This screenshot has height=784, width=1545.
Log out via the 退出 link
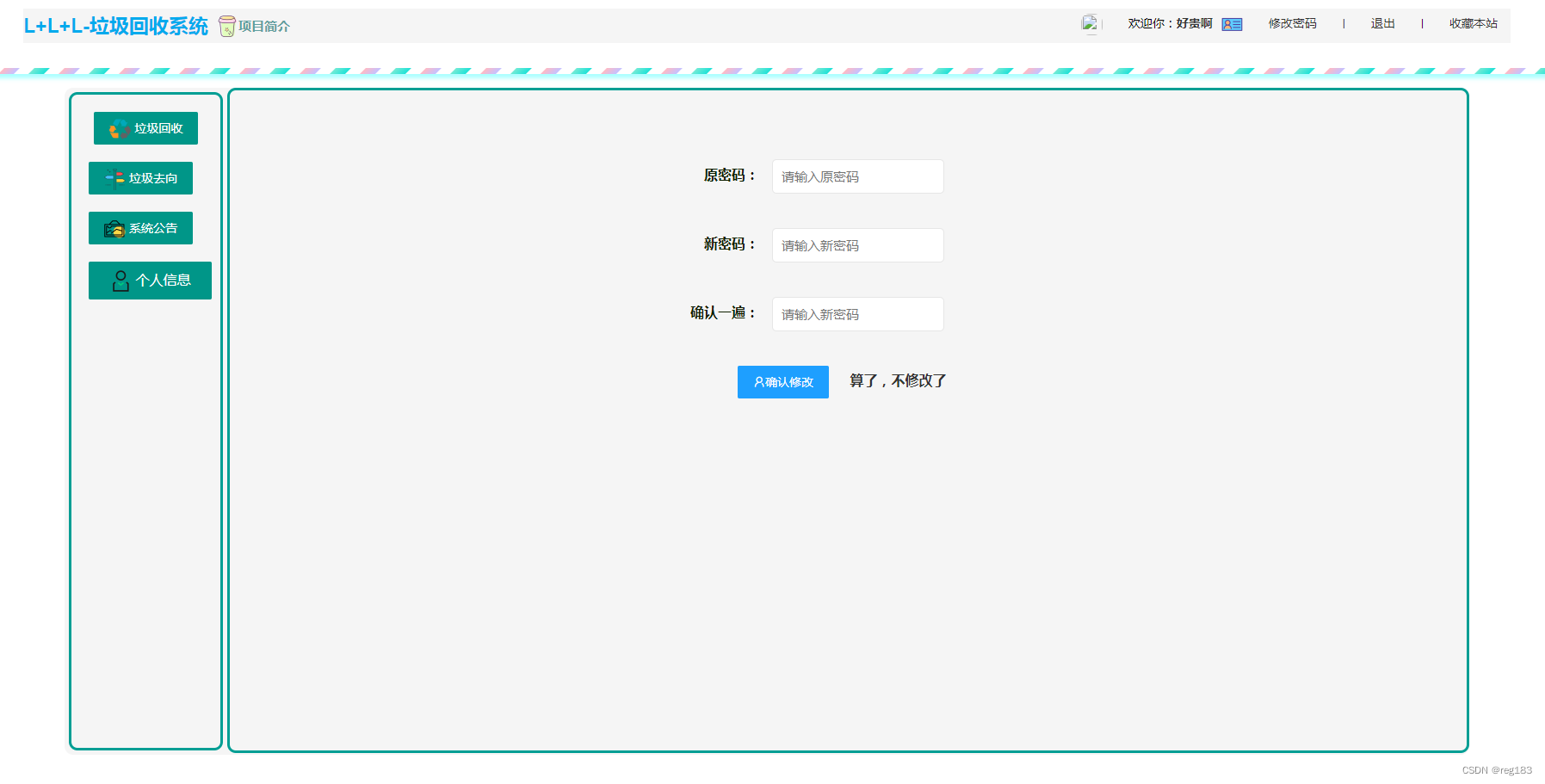pos(1382,23)
